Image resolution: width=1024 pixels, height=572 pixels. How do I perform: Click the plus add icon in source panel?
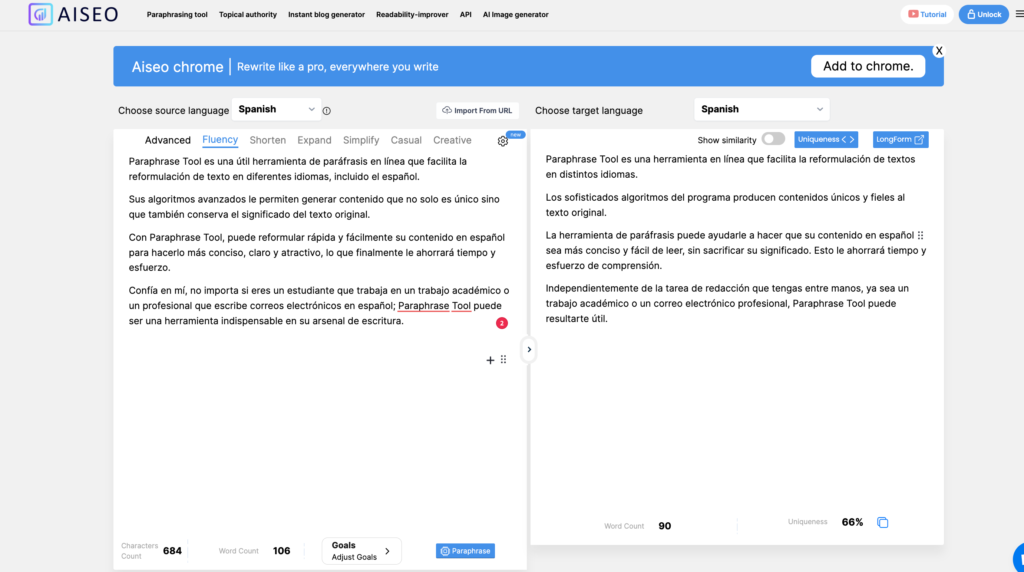pos(490,360)
